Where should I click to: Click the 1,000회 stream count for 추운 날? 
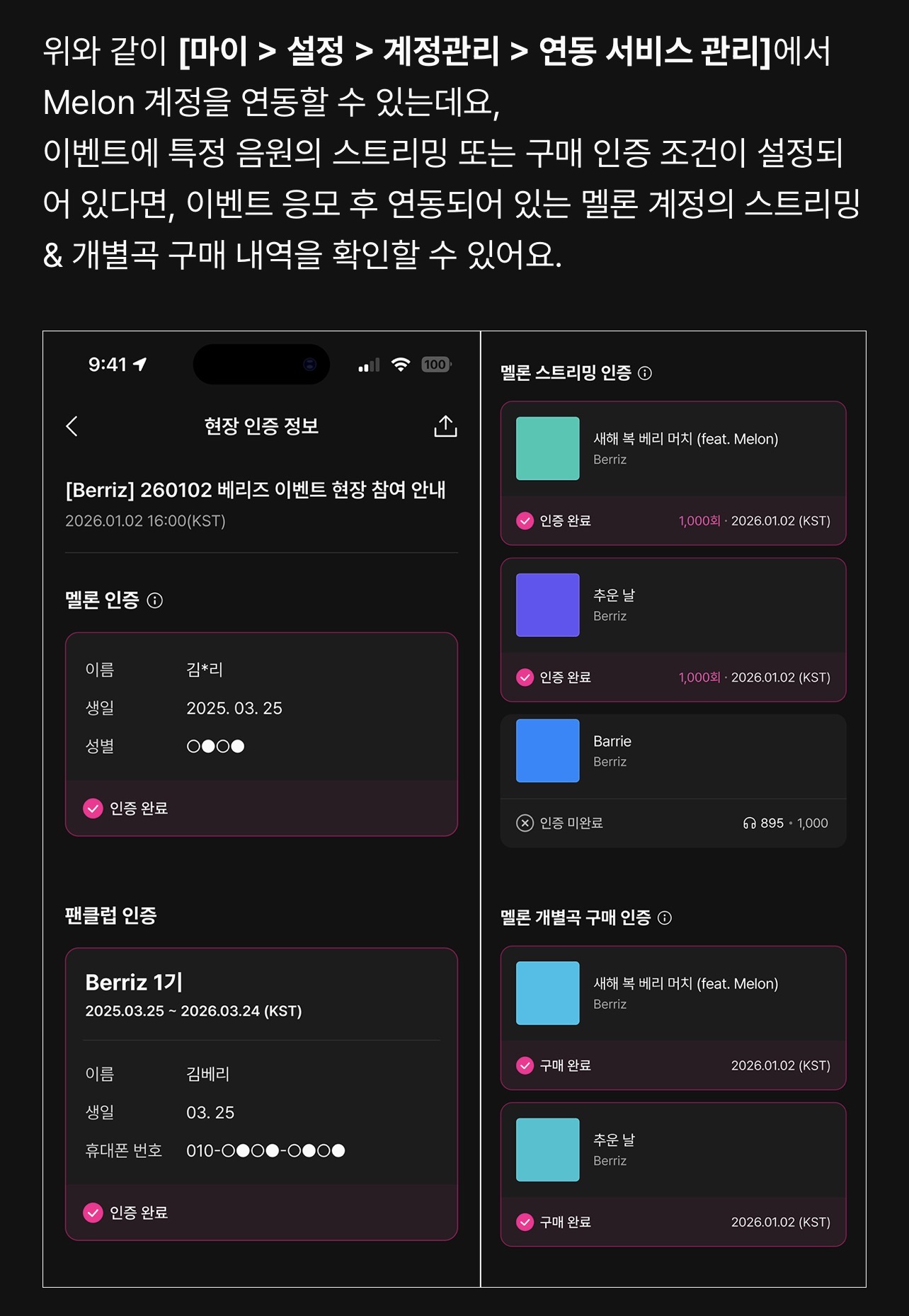click(699, 677)
